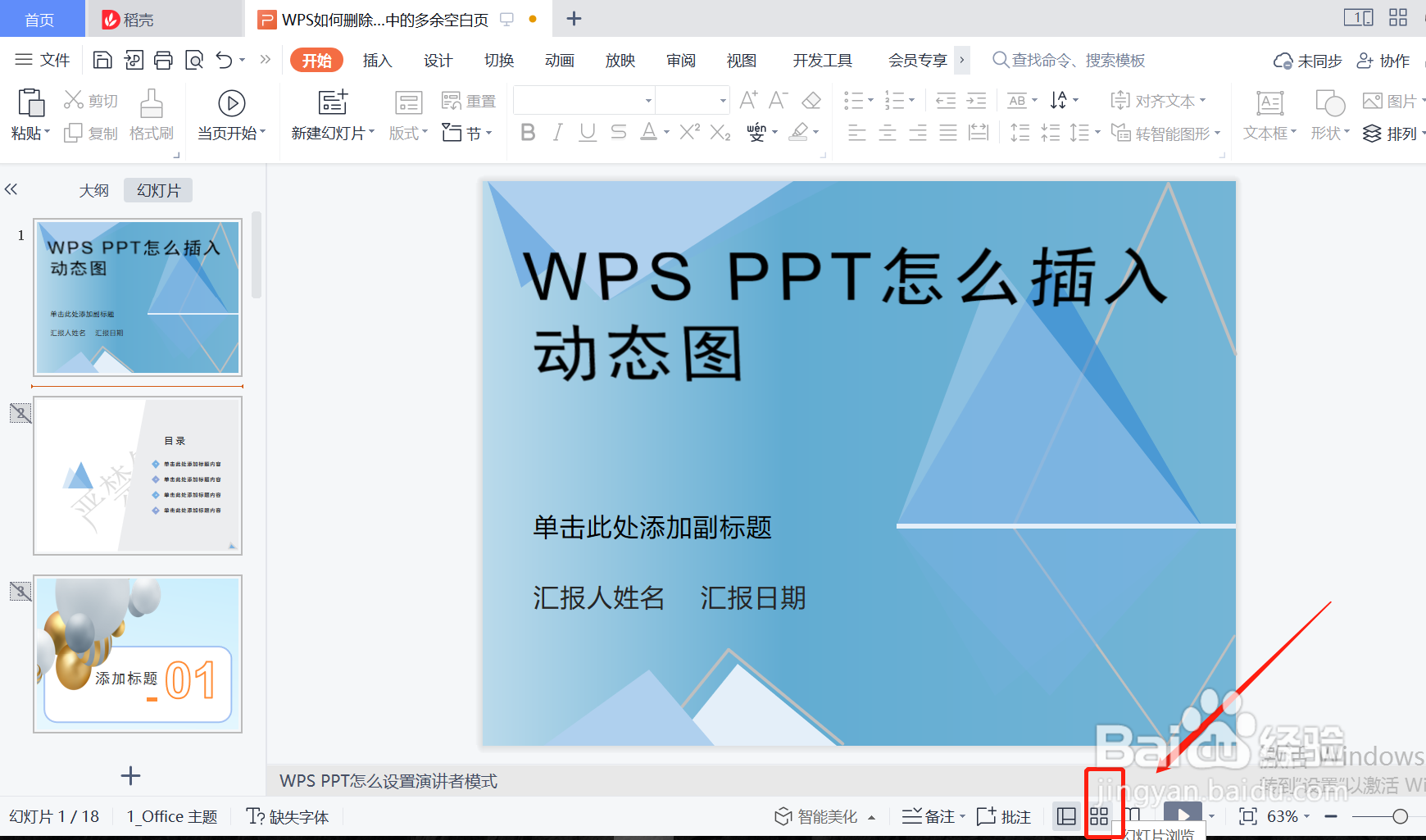Clear formatting with the eraser icon
Image resolution: width=1426 pixels, height=840 pixels.
(x=811, y=100)
